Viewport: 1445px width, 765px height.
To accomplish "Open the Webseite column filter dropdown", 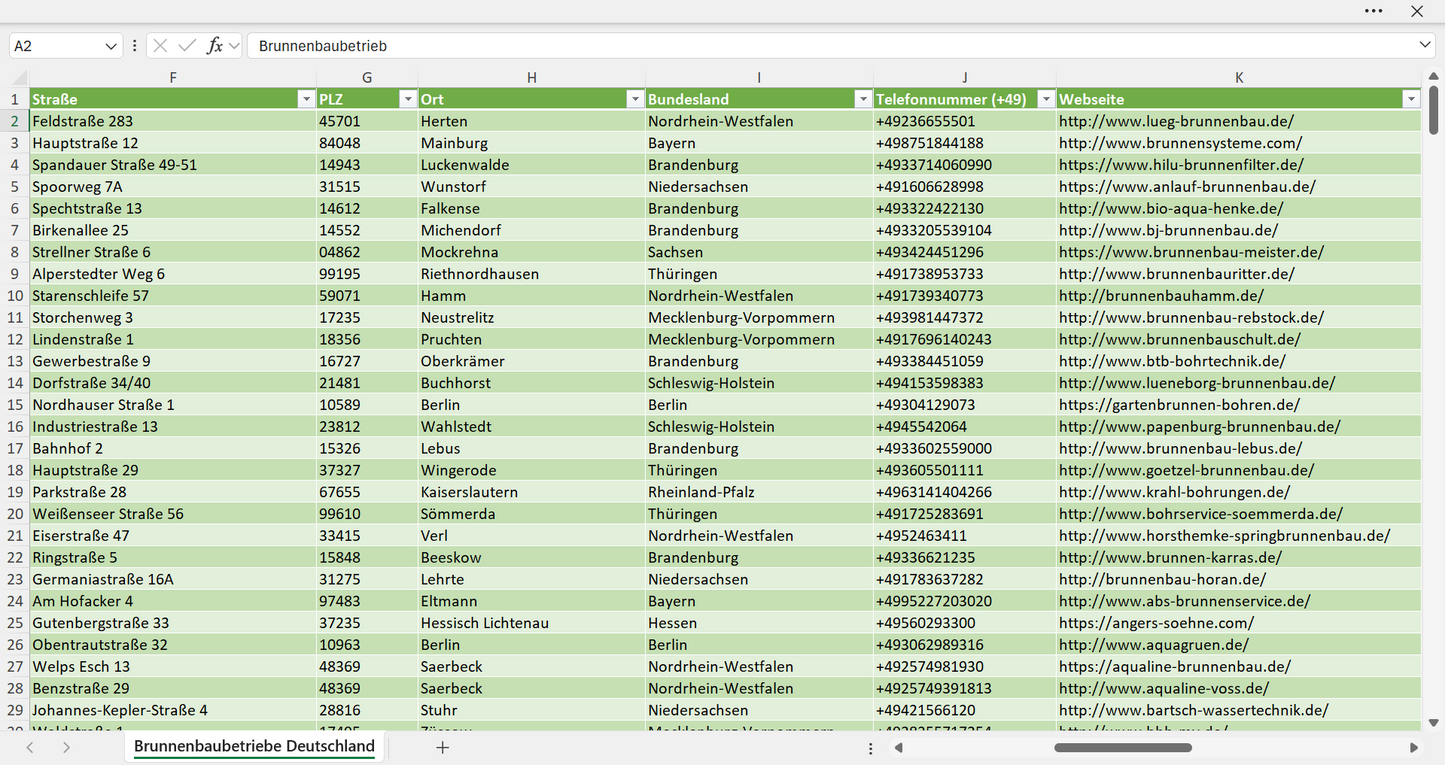I will (x=1411, y=99).
